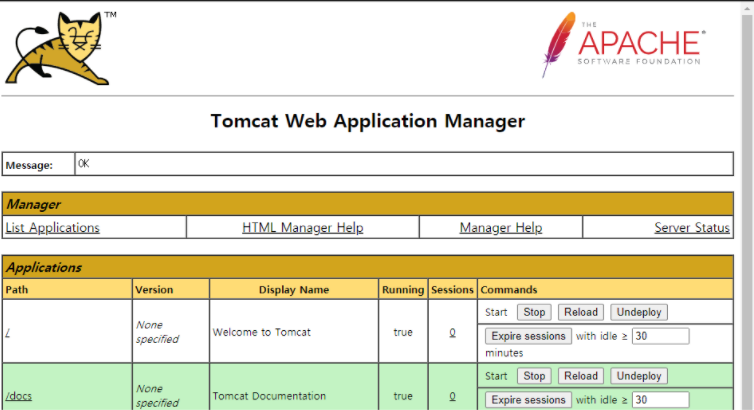View the Server Status link

(x=692, y=227)
